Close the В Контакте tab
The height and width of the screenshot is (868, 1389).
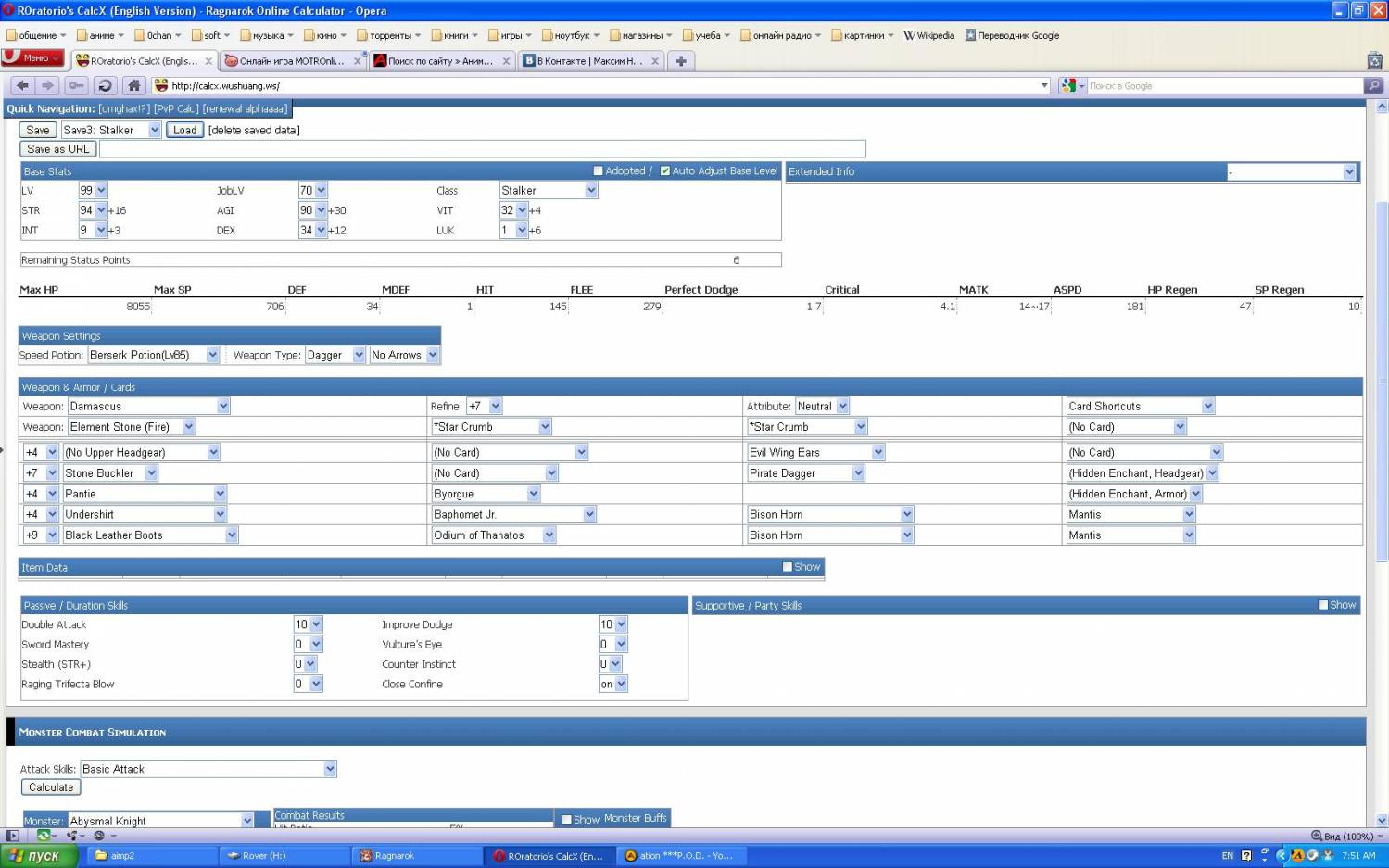coord(655,61)
